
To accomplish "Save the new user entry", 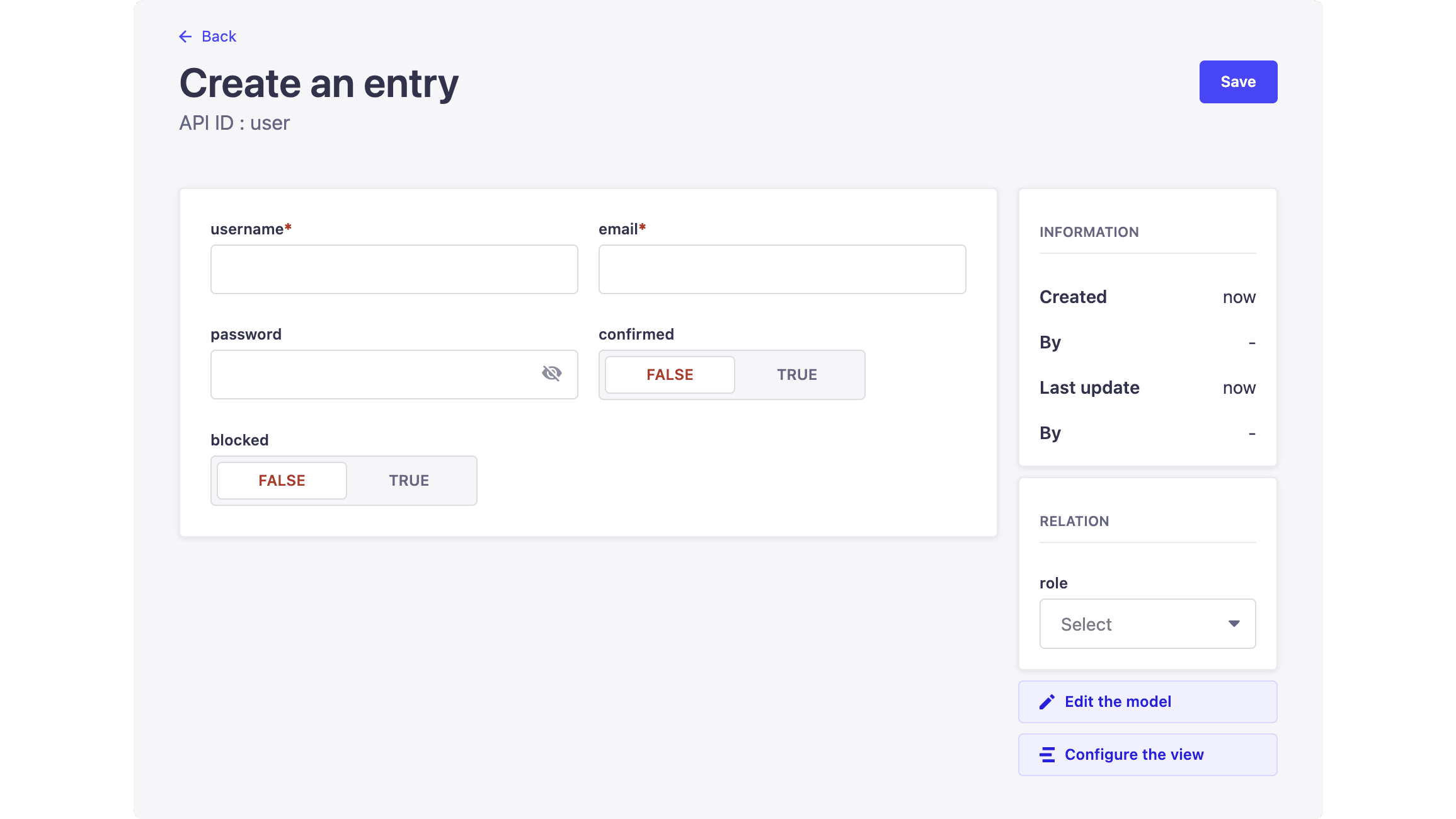I will 1237,81.
